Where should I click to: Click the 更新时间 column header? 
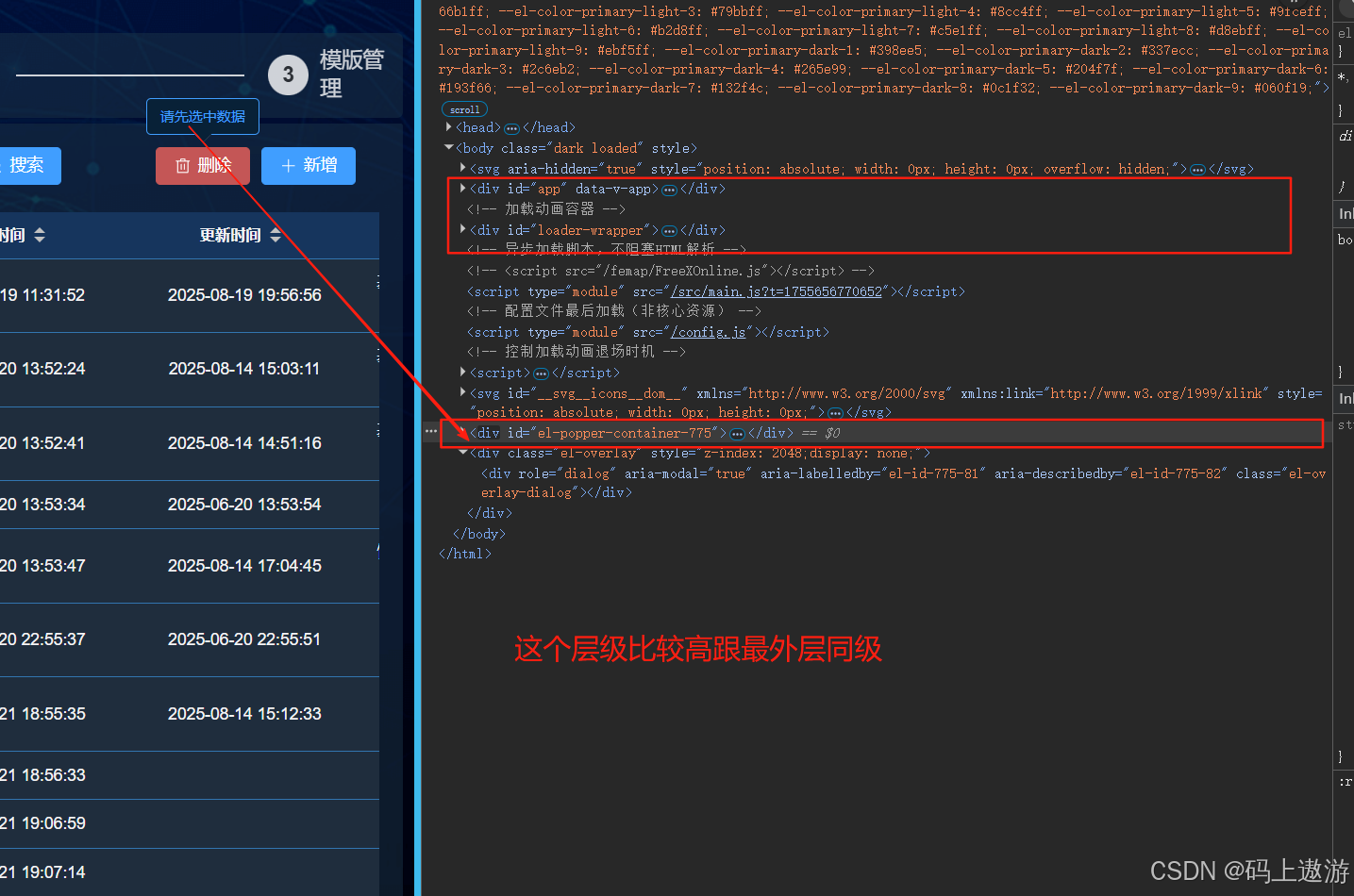coord(230,236)
